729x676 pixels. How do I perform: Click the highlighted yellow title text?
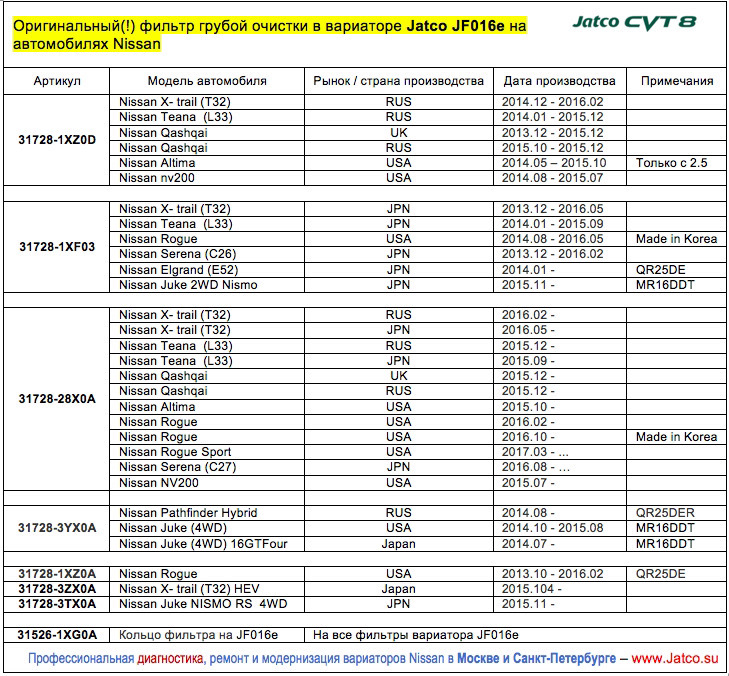(270, 34)
